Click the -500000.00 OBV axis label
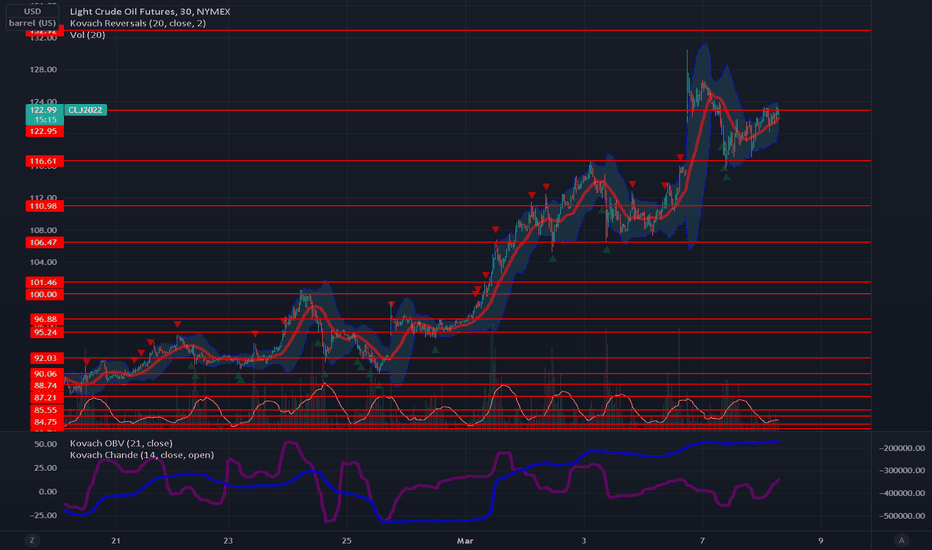Viewport: 932px width, 550px height. click(902, 516)
